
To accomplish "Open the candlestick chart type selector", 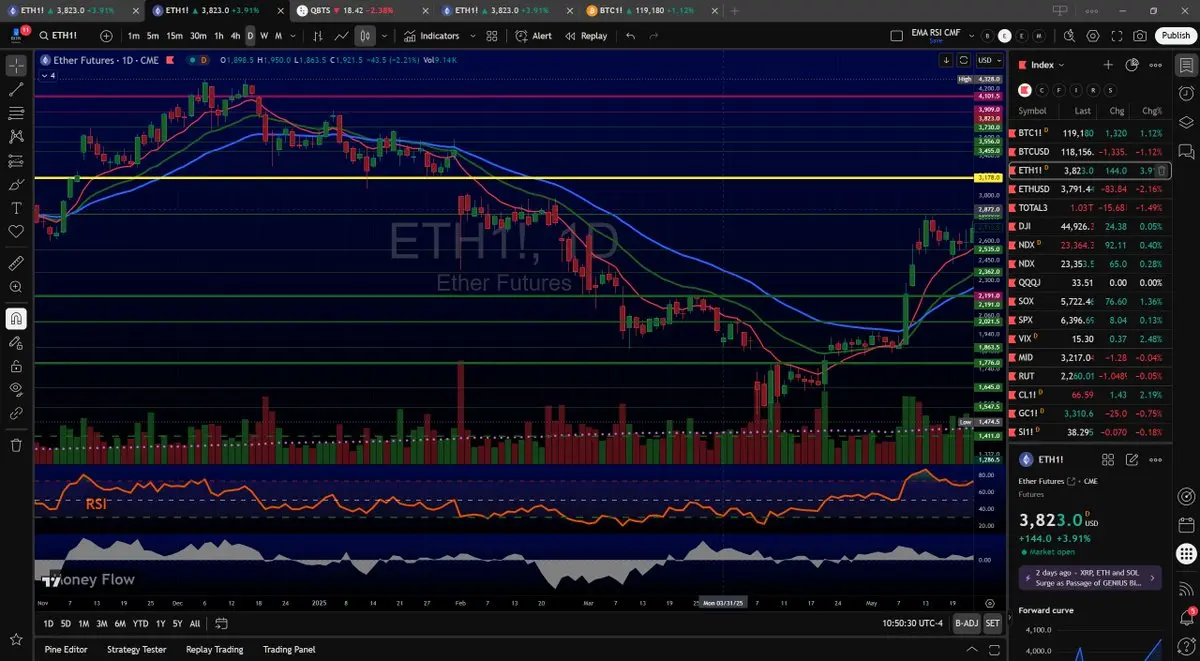I will pos(366,36).
